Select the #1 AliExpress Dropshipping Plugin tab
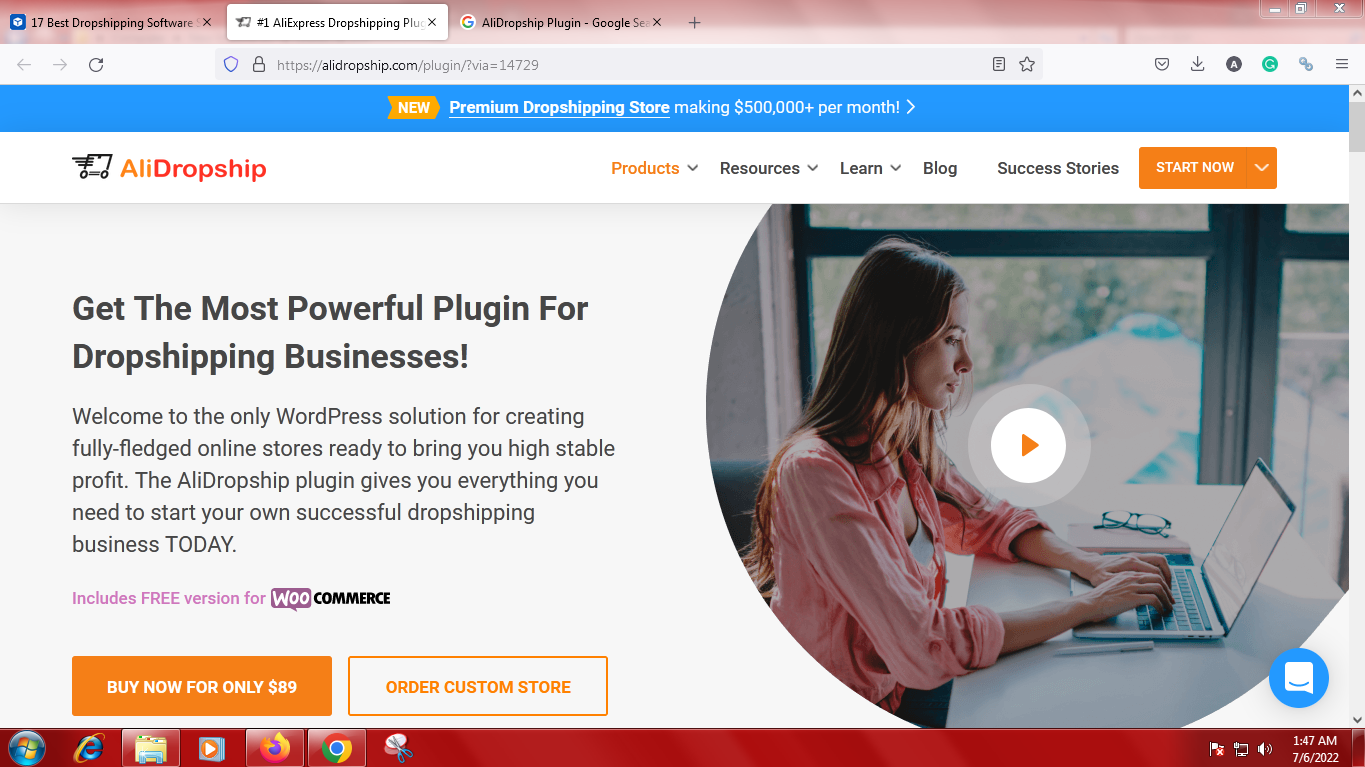 click(336, 22)
